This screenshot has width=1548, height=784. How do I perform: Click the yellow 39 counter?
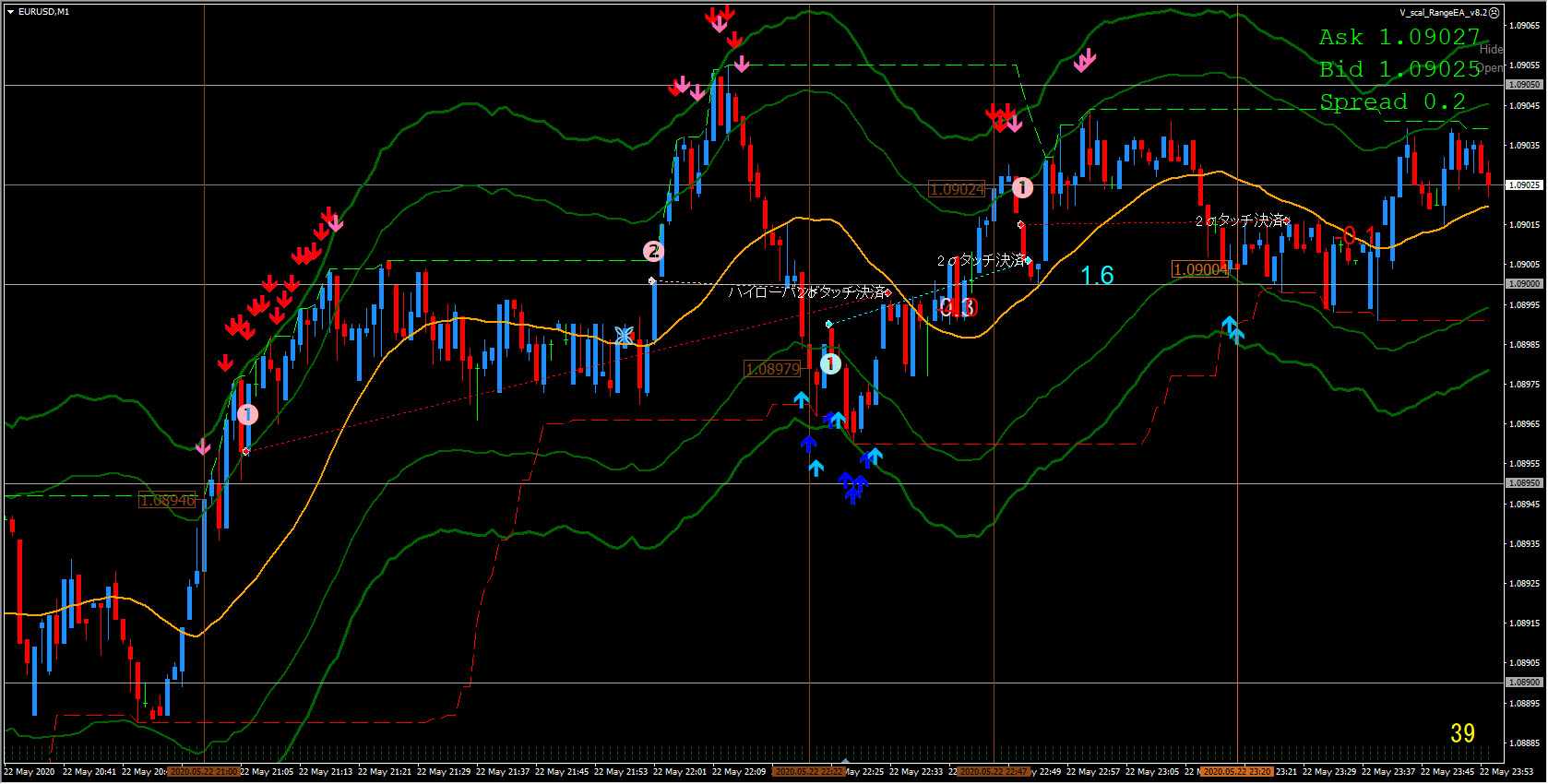(x=1462, y=733)
